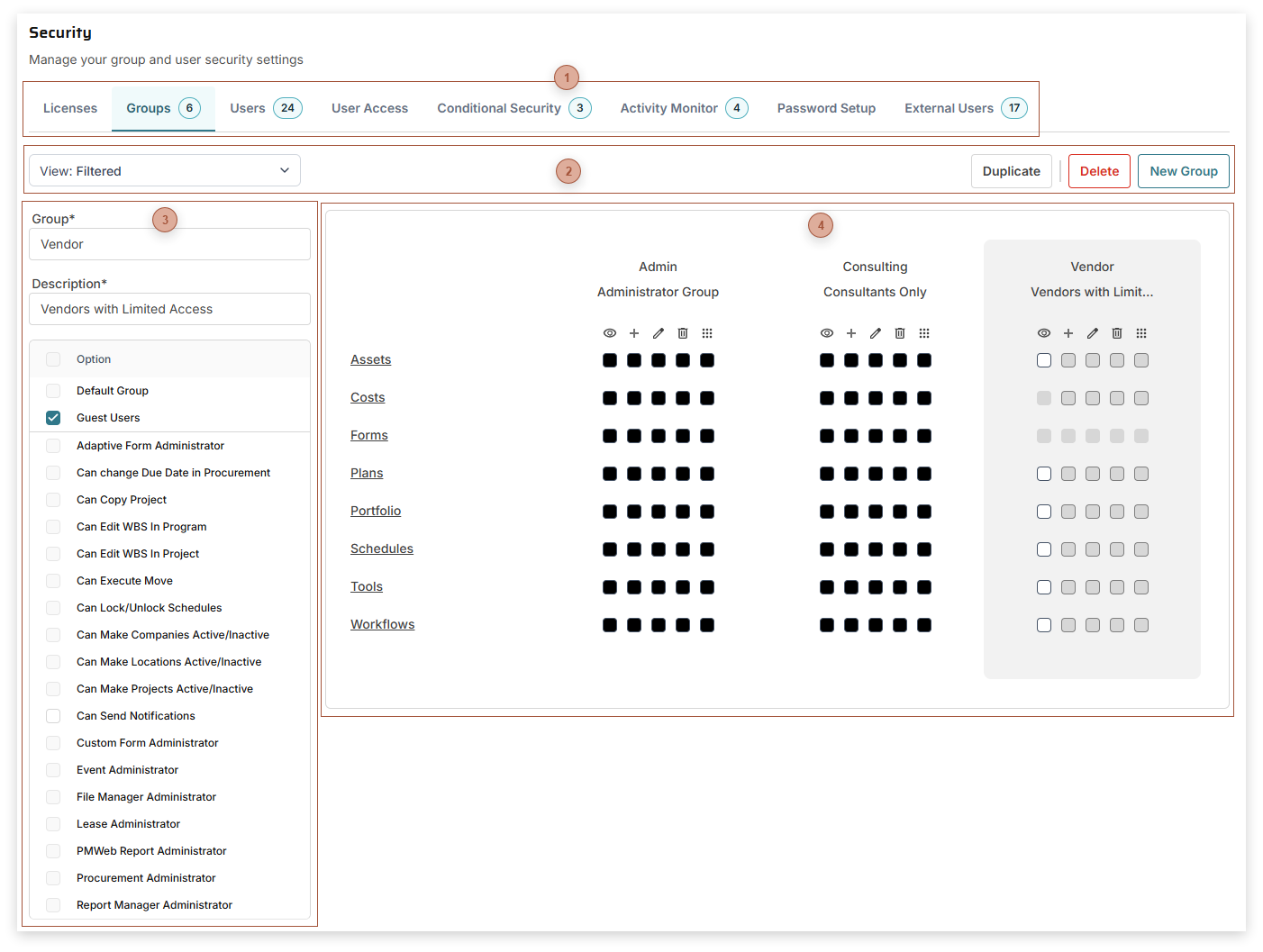Click the grid icon under Vendor column
The image size is (1263, 952).
[1141, 333]
